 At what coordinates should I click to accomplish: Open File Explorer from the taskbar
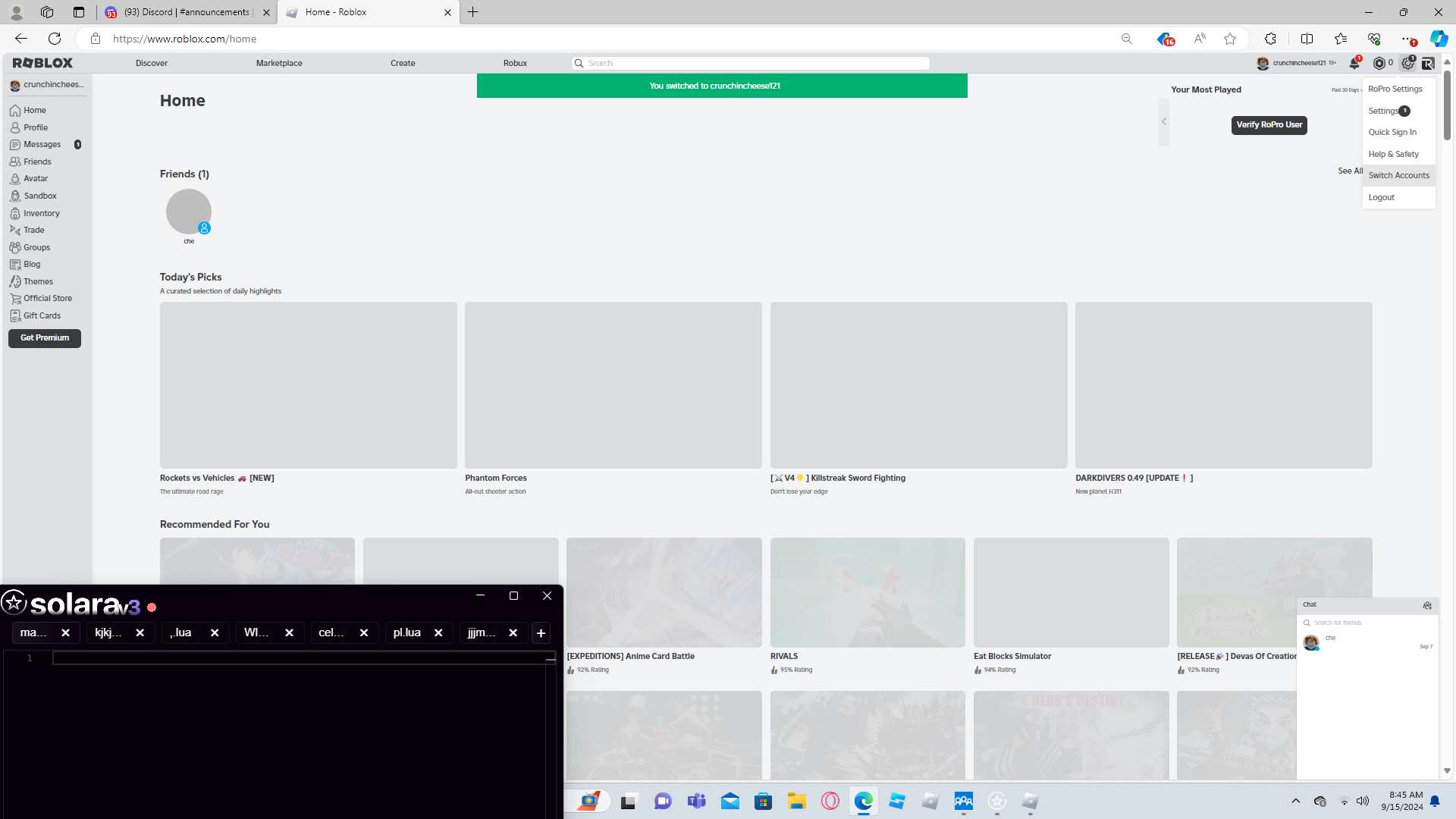[797, 801]
